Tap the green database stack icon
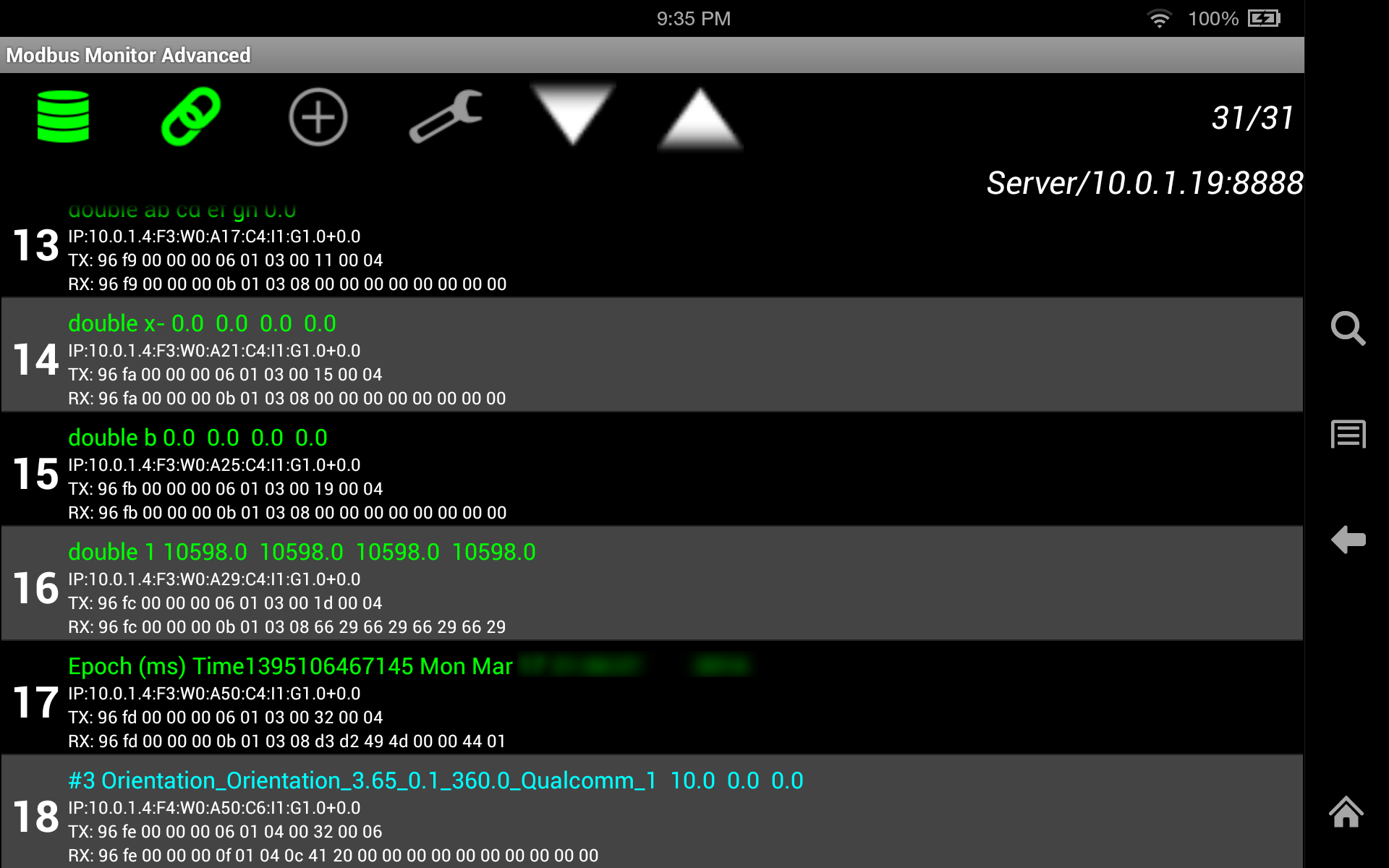1389x868 pixels. click(63, 116)
